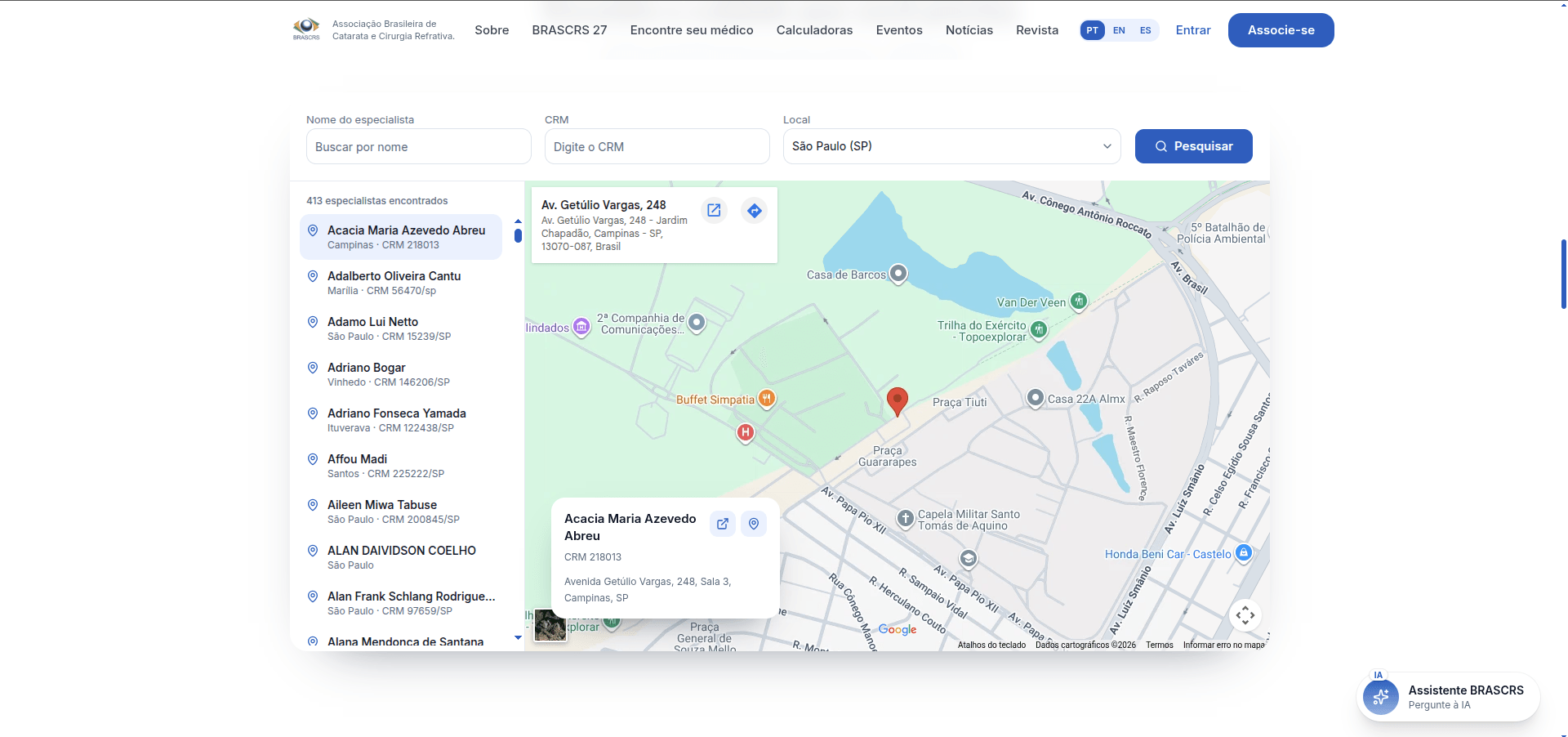Image resolution: width=1568 pixels, height=737 pixels.
Task: Open Calculadoras menu
Action: (814, 30)
